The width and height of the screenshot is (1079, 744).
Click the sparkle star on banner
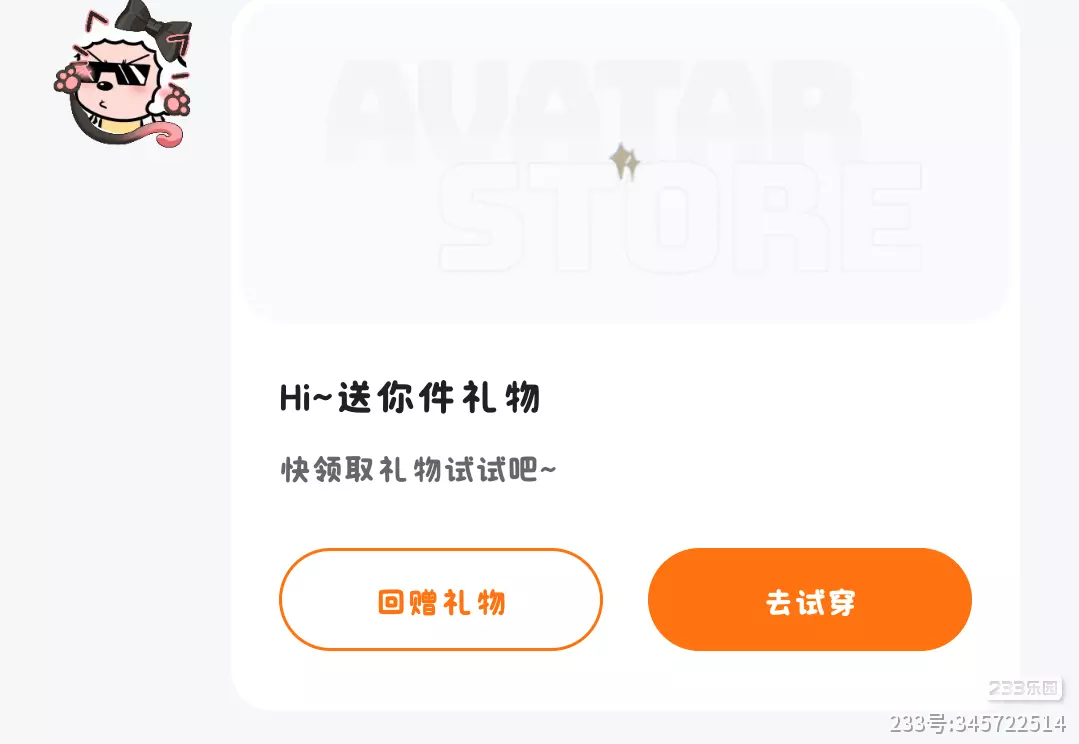coord(625,162)
